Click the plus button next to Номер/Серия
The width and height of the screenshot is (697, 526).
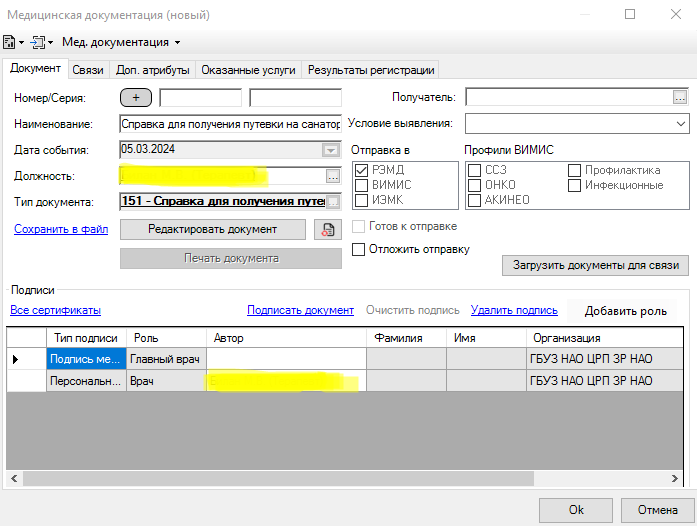[136, 98]
